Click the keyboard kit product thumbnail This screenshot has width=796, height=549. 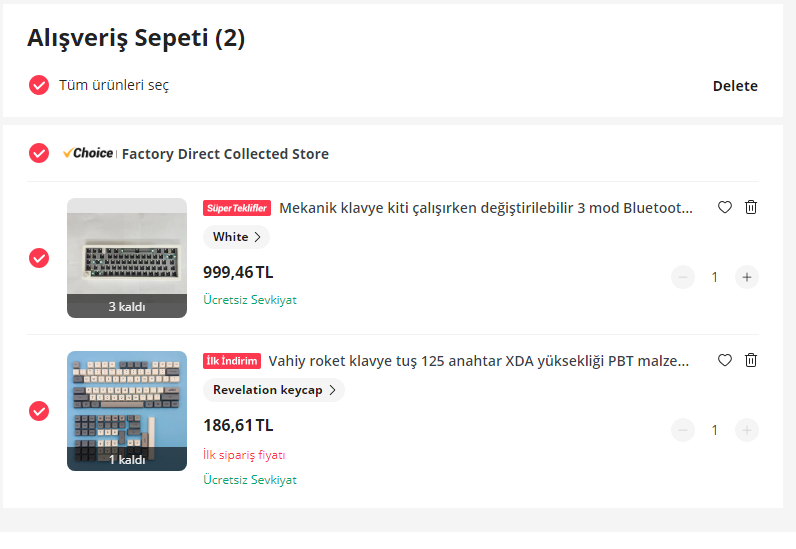pyautogui.click(x=127, y=258)
